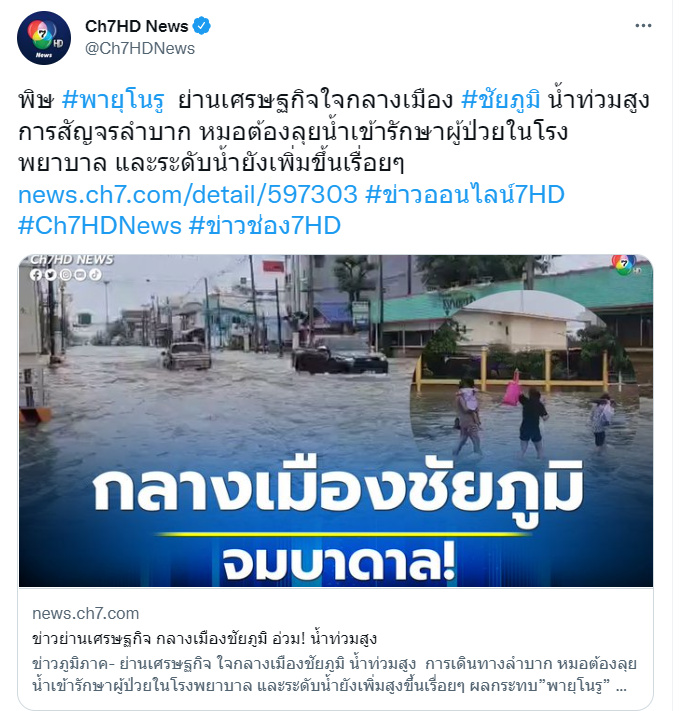681x711 pixels.
Task: Open the #ชัยภูมิ hashtag
Action: coord(501,100)
